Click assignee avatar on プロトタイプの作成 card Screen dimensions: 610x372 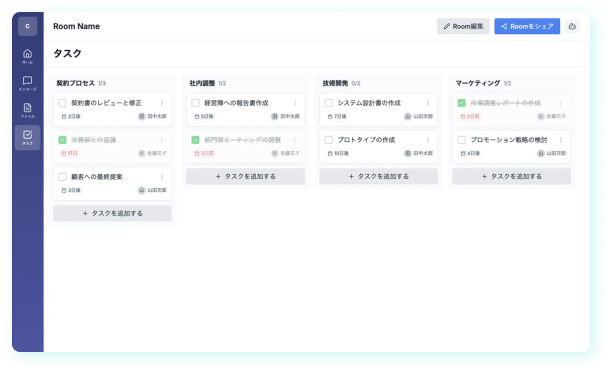tap(408, 153)
